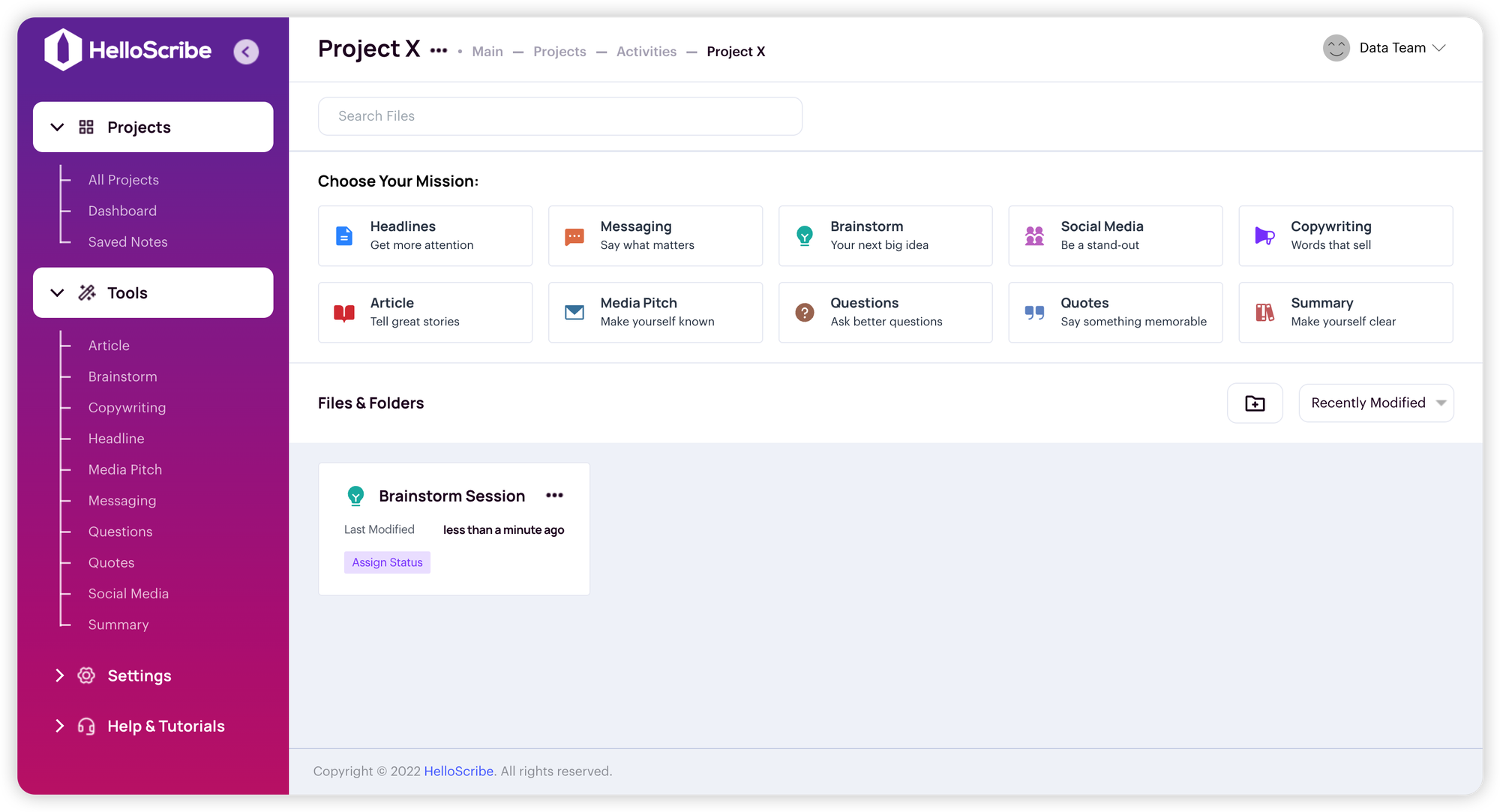Click Main breadcrumb link

(x=487, y=51)
